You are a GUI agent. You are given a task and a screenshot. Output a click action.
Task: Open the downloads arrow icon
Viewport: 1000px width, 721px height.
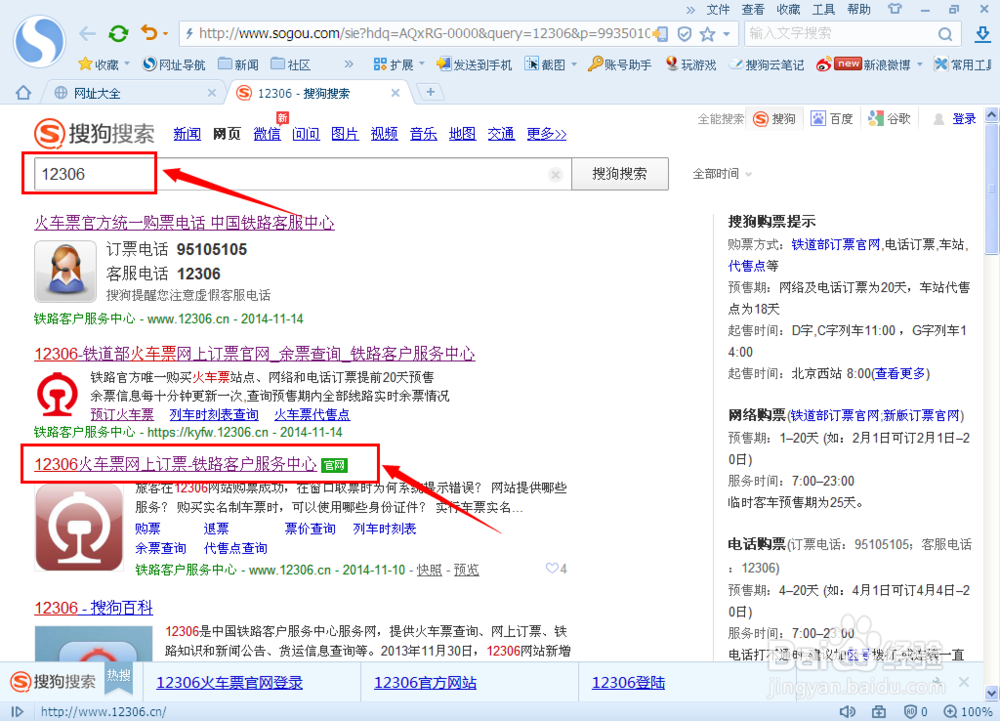tap(983, 34)
